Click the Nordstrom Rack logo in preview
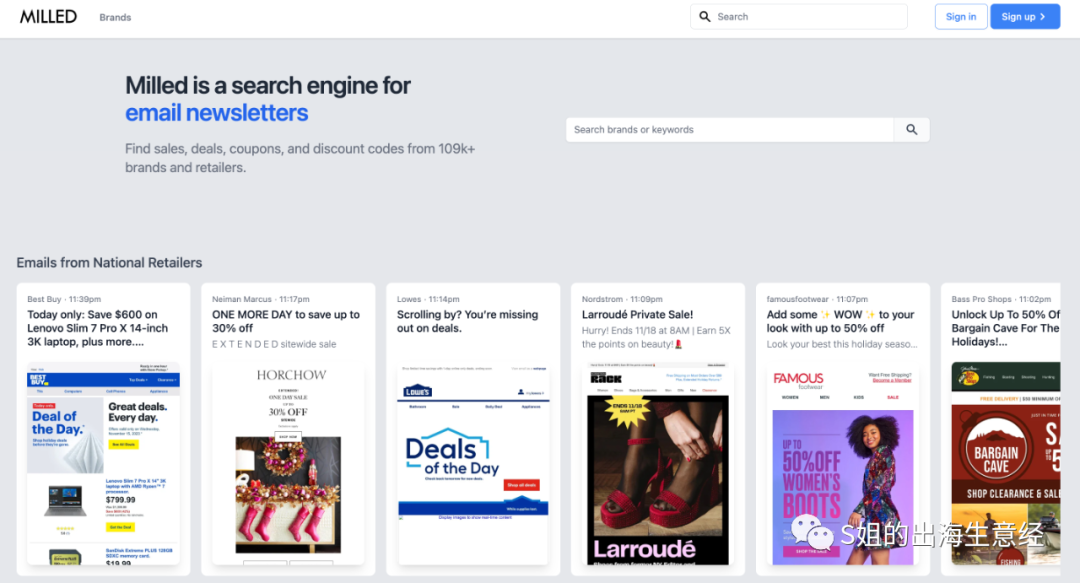 click(606, 377)
